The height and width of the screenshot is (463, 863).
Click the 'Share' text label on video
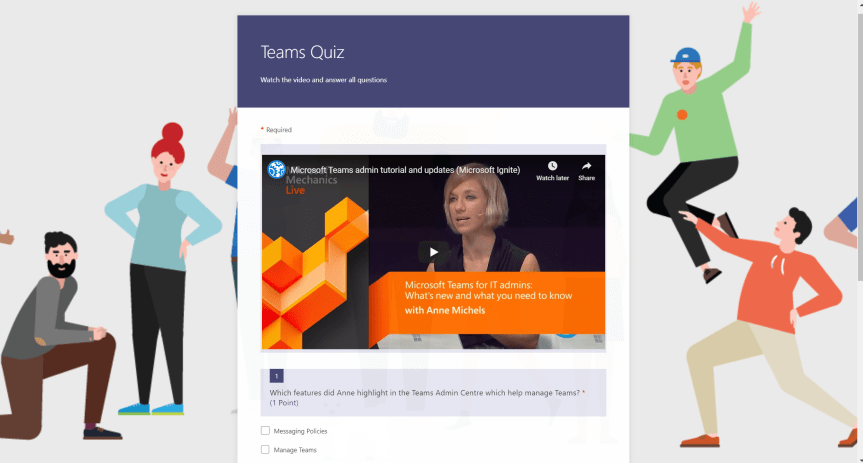pos(586,178)
